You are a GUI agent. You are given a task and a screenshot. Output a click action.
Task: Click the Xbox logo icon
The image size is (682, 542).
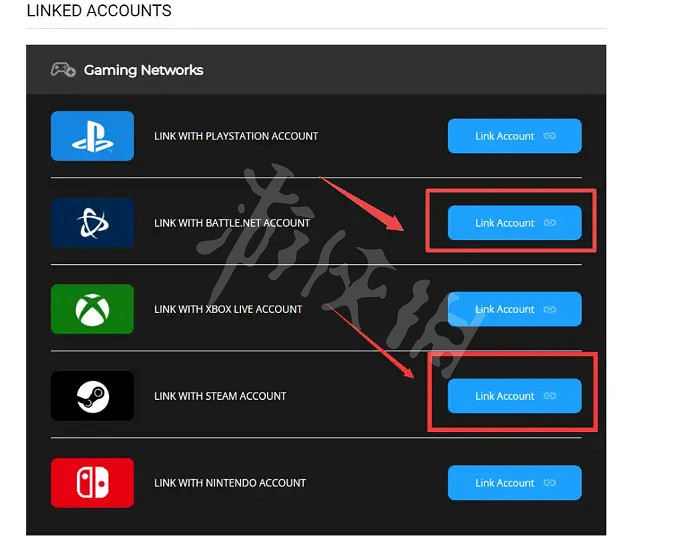[92, 309]
